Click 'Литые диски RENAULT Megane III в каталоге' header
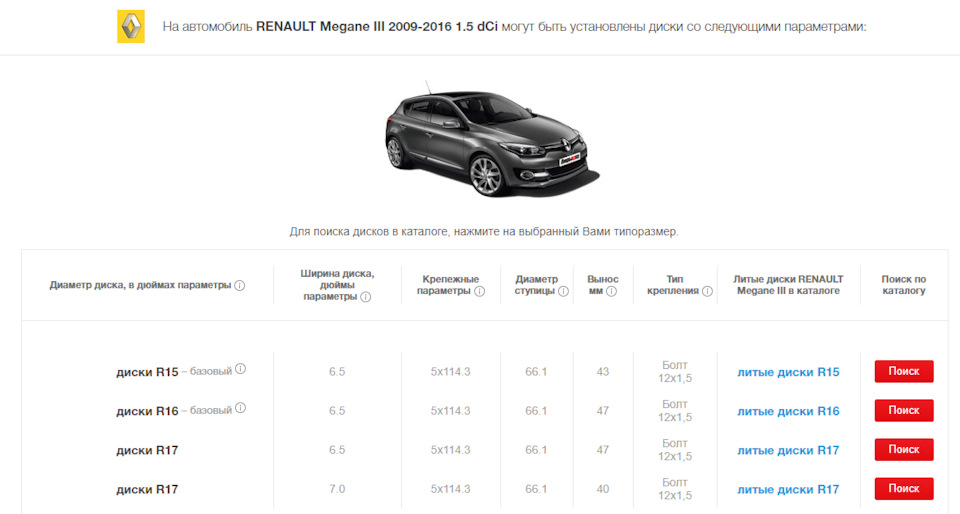Screen dimensions: 960x514 [788, 285]
